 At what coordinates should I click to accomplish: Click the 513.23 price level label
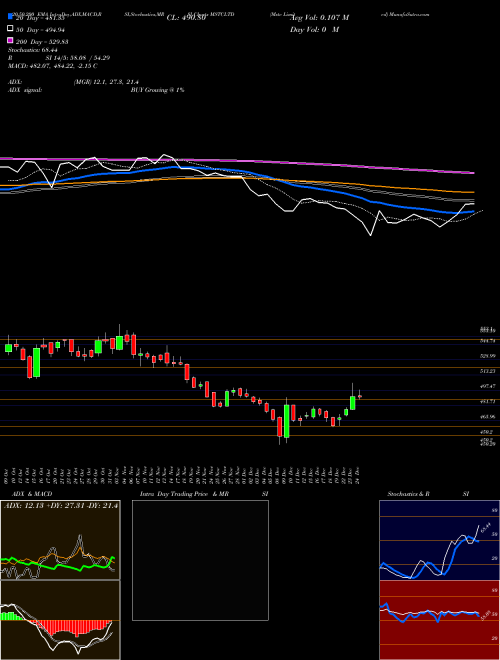click(489, 371)
